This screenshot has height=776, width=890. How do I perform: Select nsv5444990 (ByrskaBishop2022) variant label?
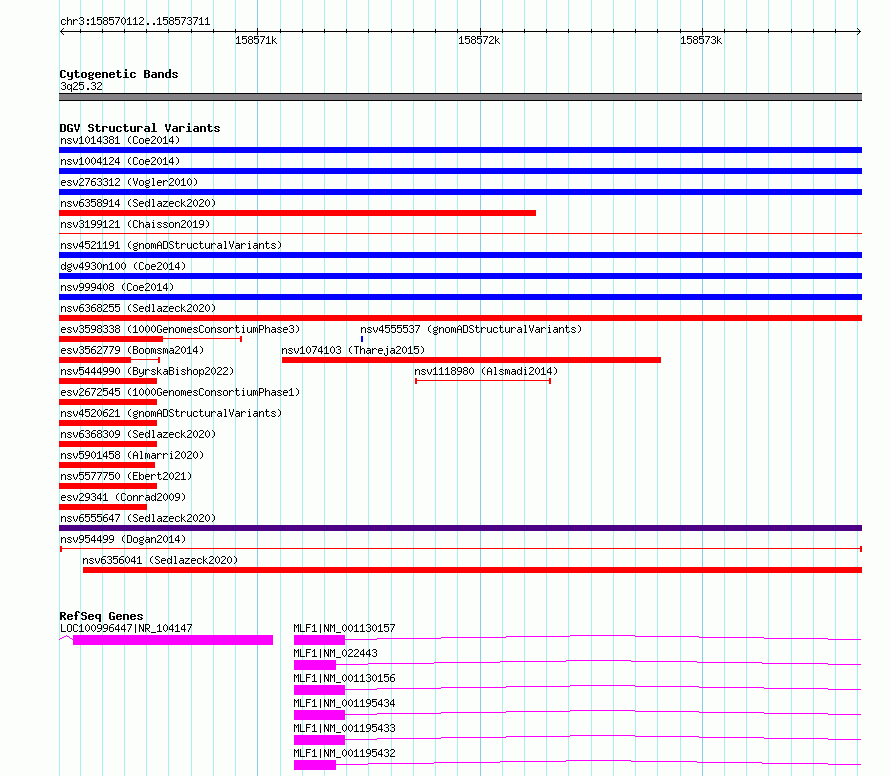click(147, 371)
